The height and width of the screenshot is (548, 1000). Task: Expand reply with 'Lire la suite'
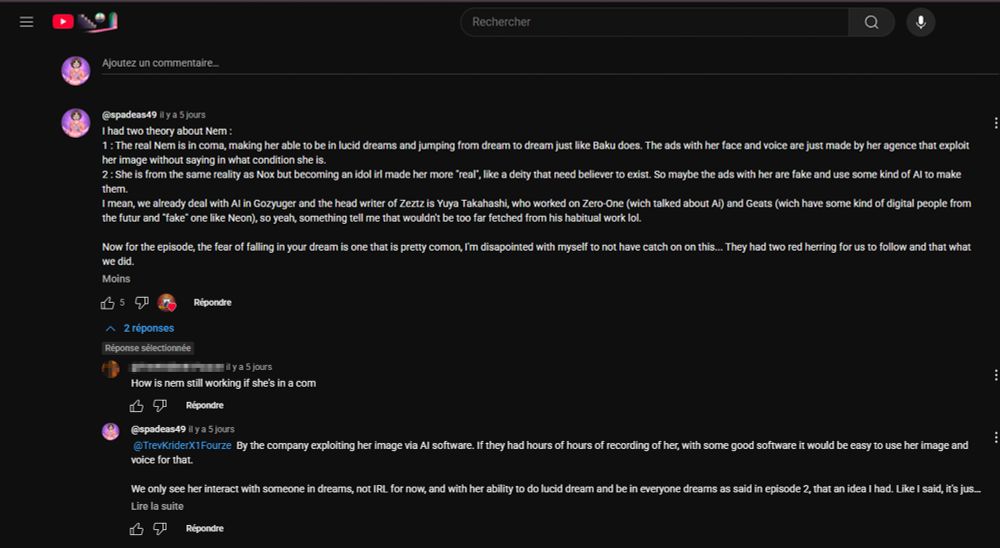[x=157, y=506]
